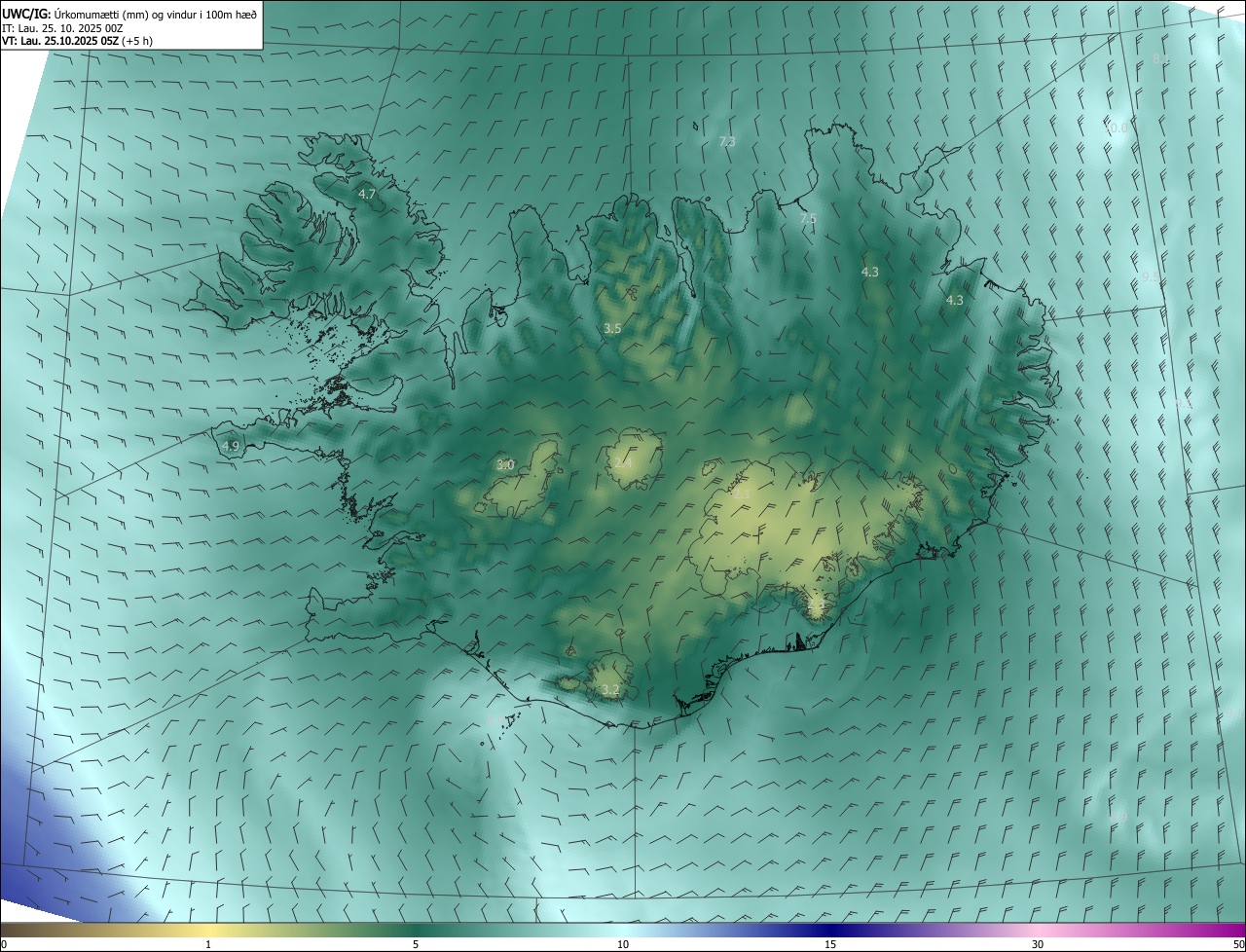The image size is (1246, 952).
Task: Click the colour scale tick label 50
Action: 1238,944
